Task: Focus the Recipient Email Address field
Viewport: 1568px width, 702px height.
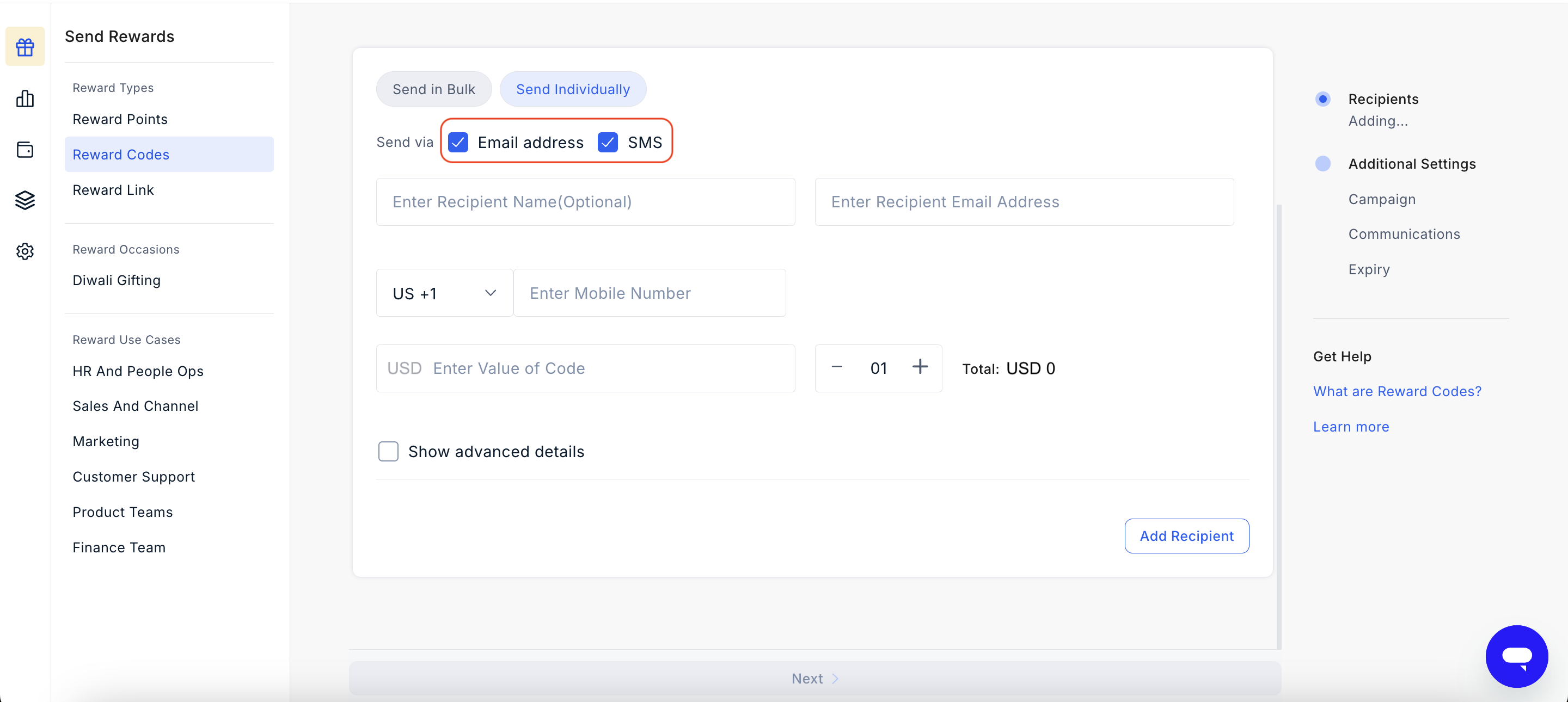Action: [1024, 202]
